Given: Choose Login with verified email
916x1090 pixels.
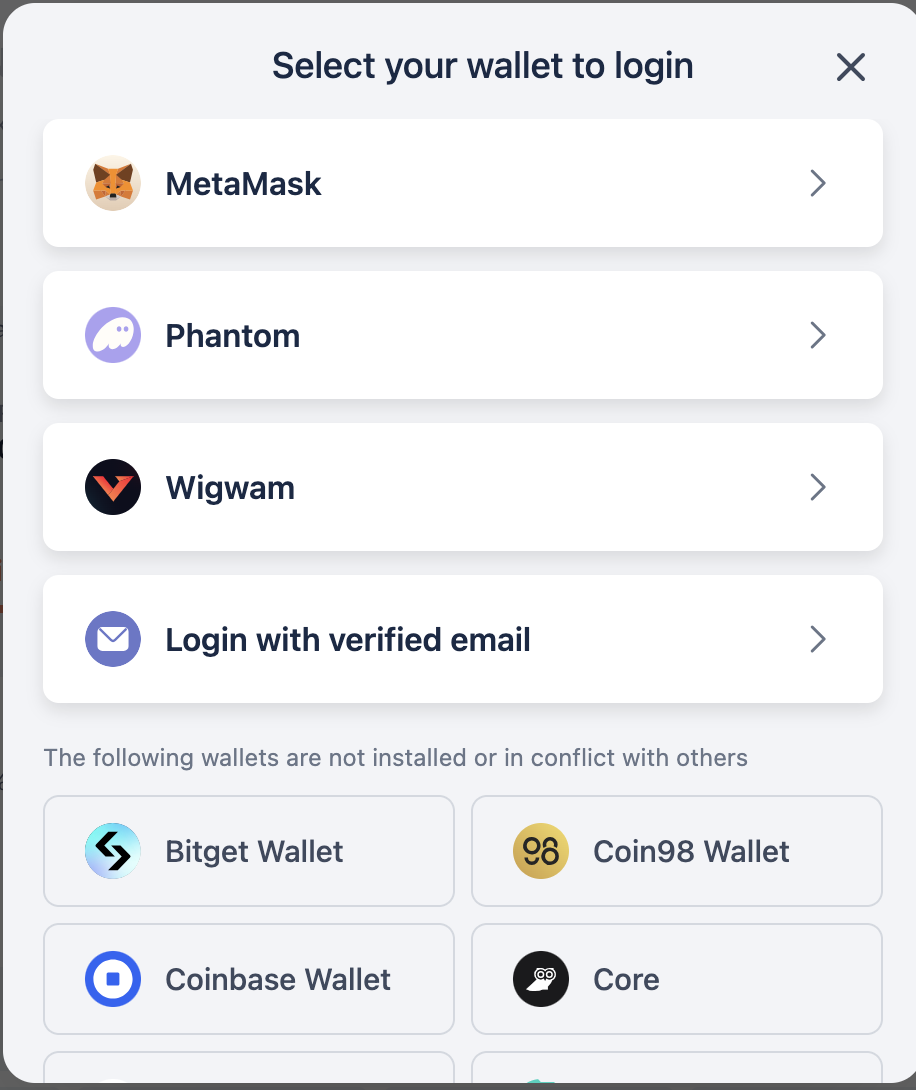Looking at the screenshot, I should (347, 640).
